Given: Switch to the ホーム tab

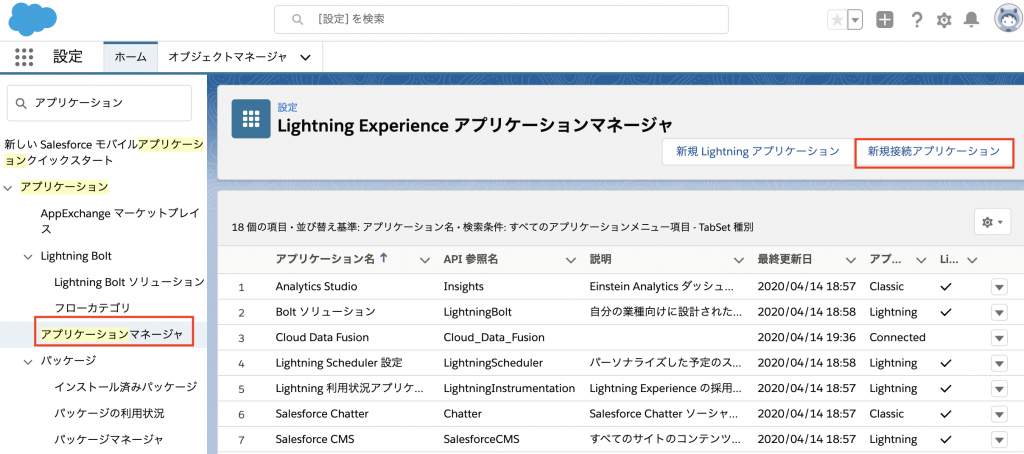Looking at the screenshot, I should pyautogui.click(x=131, y=57).
